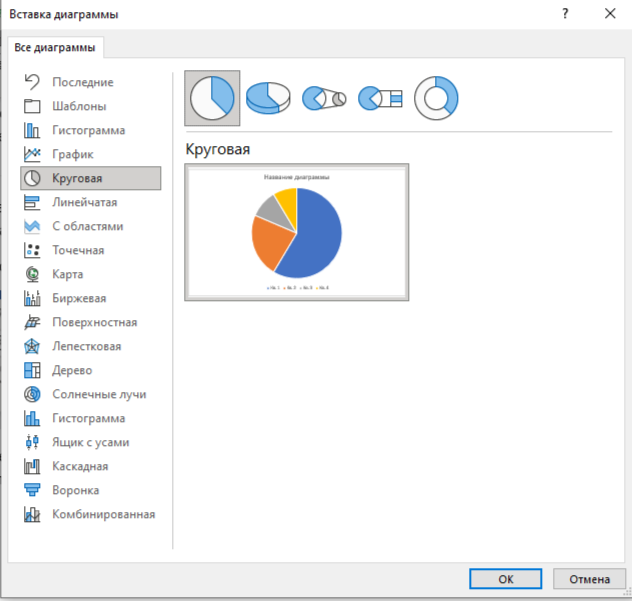Viewport: 632px width, 601px height.
Task: Select Комбинированная combo chart category
Action: (x=103, y=514)
